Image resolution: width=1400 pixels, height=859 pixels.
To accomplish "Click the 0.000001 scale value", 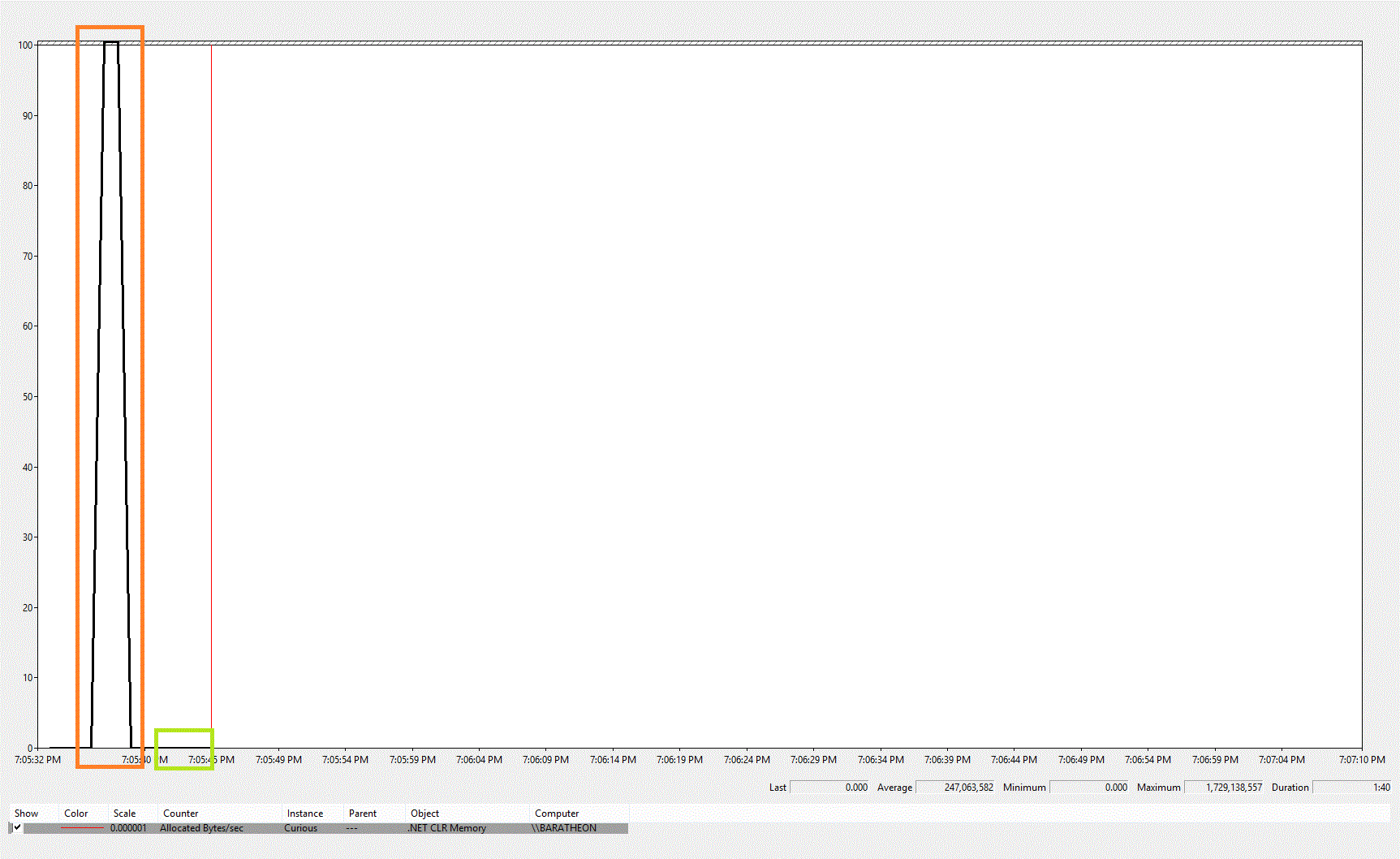I will 128,828.
